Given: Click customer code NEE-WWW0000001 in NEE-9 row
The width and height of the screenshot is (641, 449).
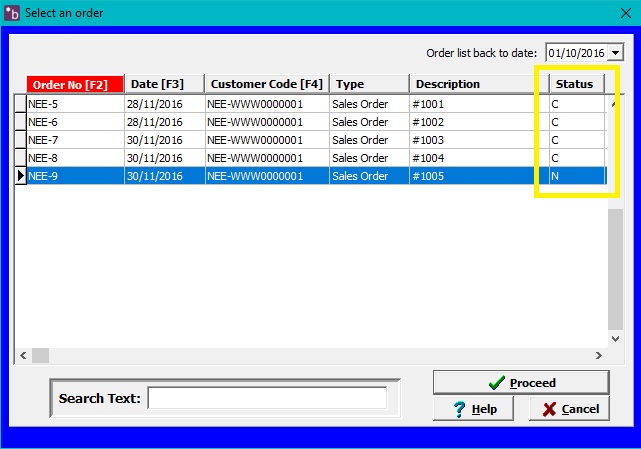Looking at the screenshot, I should tap(267, 176).
